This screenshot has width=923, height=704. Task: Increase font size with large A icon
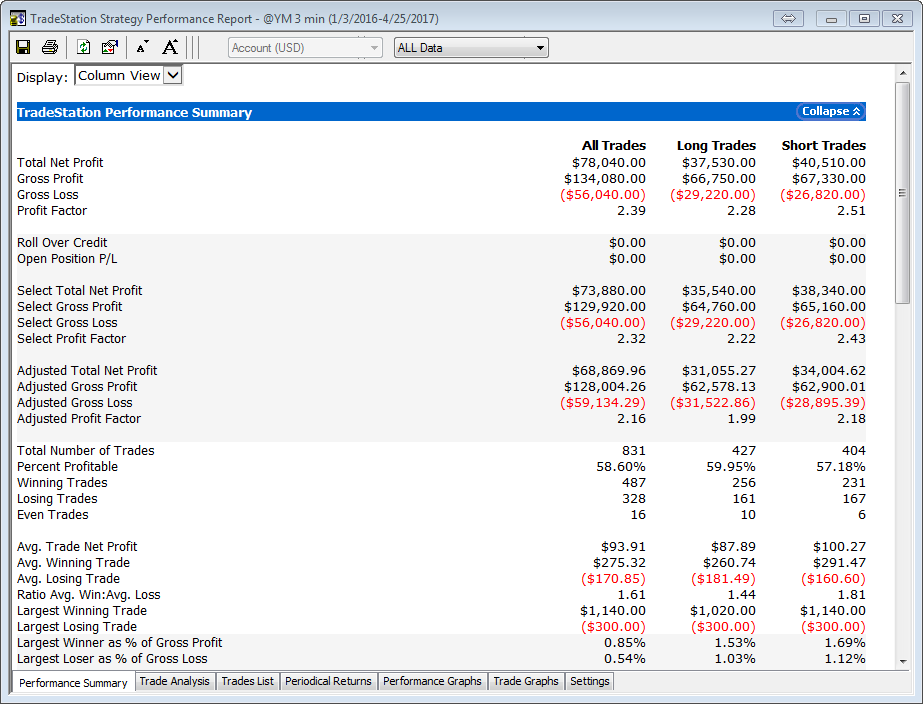[170, 47]
